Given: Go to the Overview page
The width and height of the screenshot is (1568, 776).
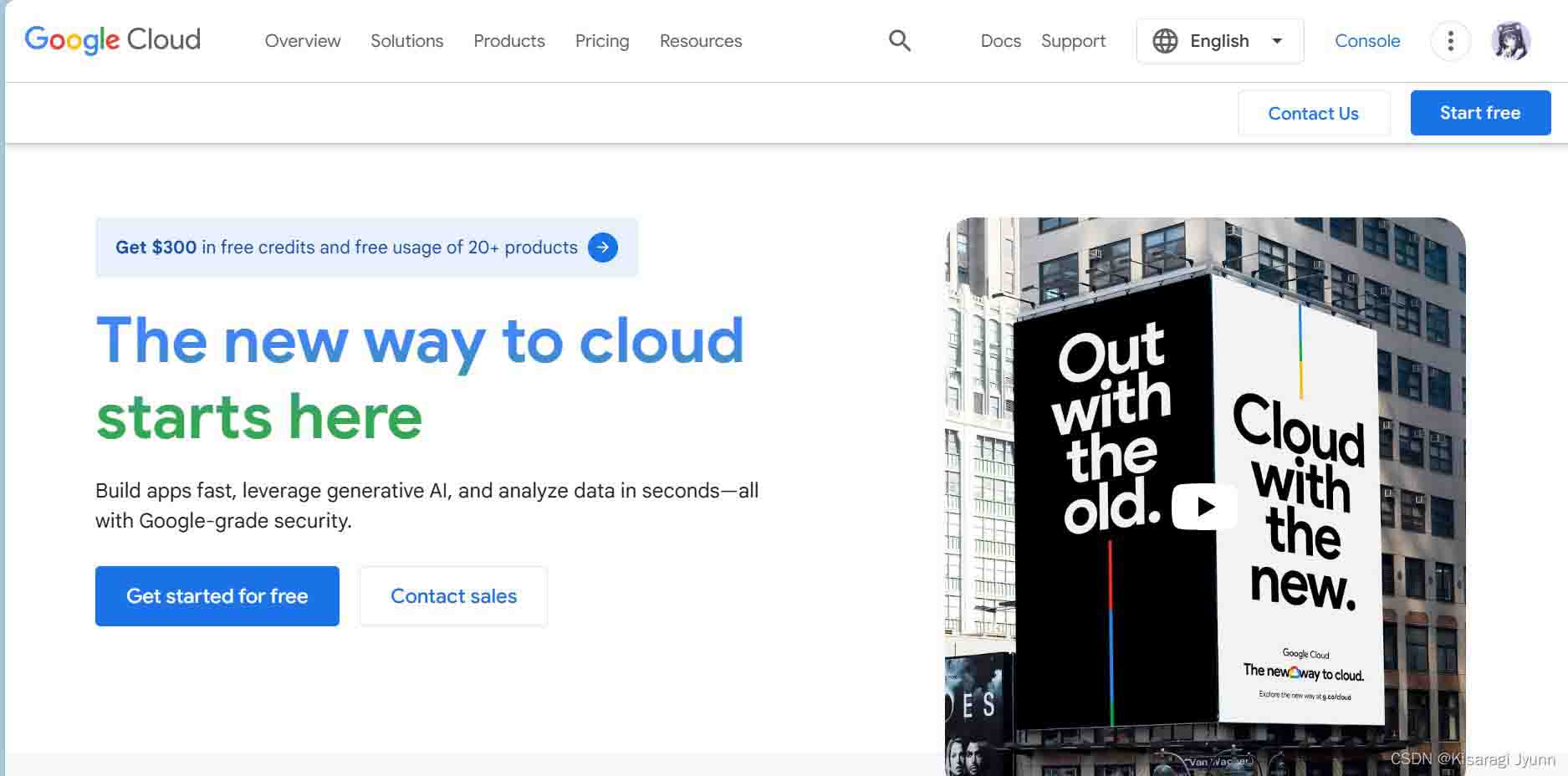Looking at the screenshot, I should pyautogui.click(x=303, y=41).
